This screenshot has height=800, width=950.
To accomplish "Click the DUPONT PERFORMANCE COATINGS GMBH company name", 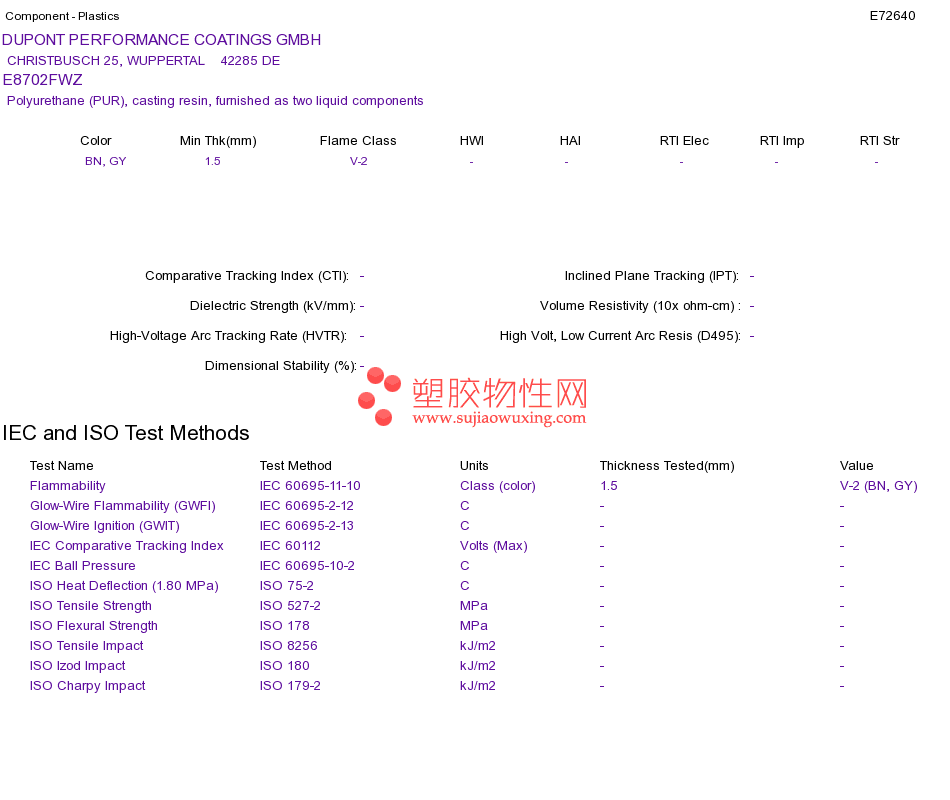I will point(162,40).
